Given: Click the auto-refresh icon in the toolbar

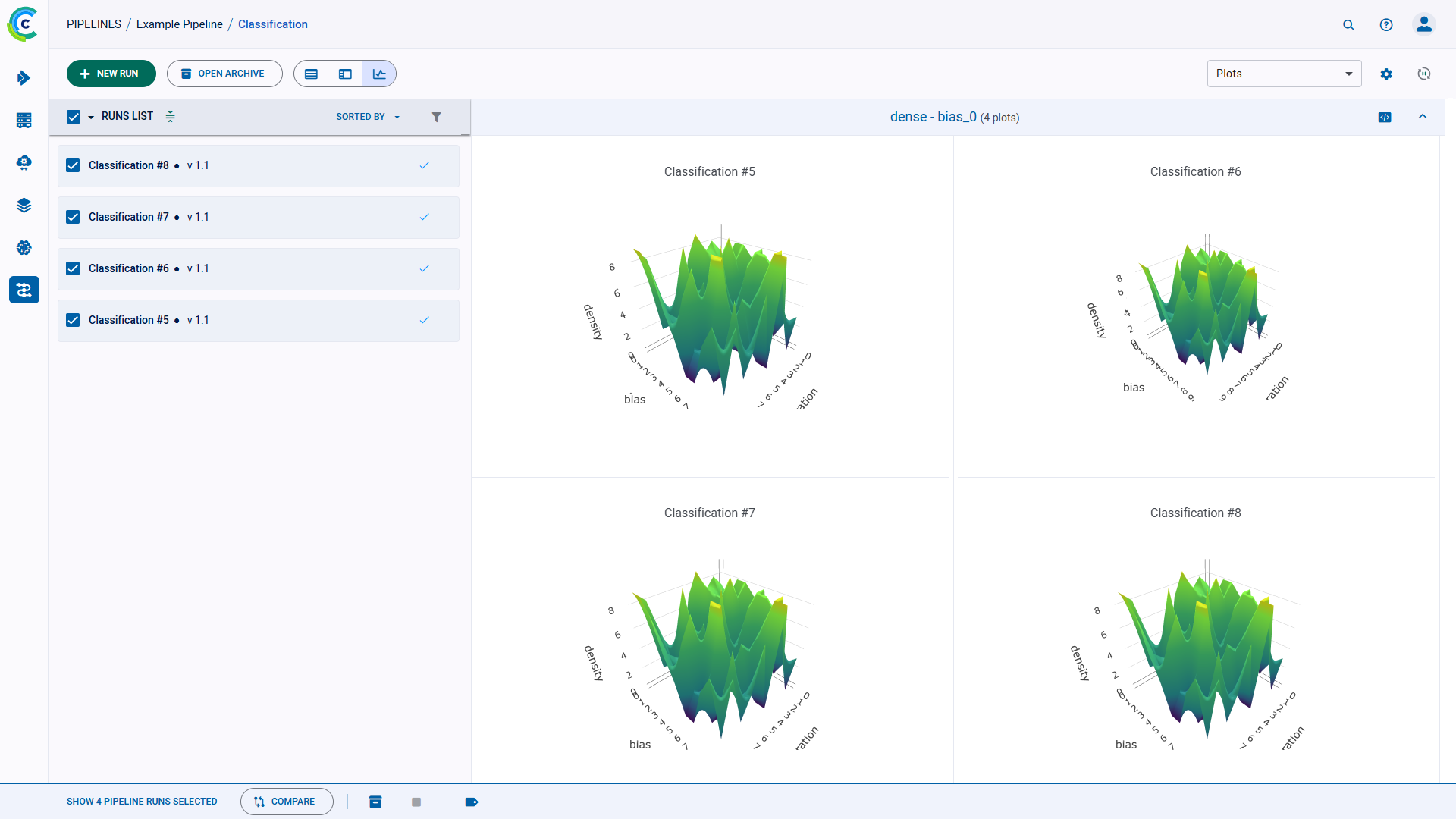Looking at the screenshot, I should point(1423,74).
